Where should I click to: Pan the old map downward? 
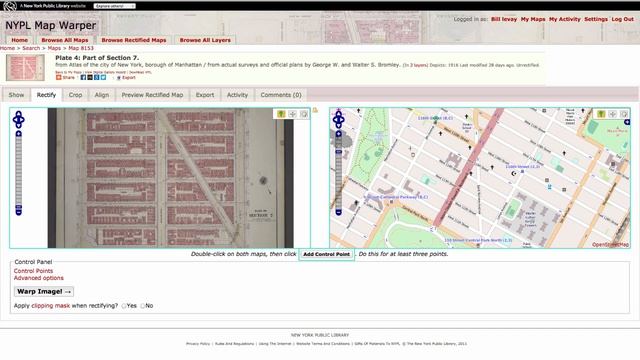point(18,126)
